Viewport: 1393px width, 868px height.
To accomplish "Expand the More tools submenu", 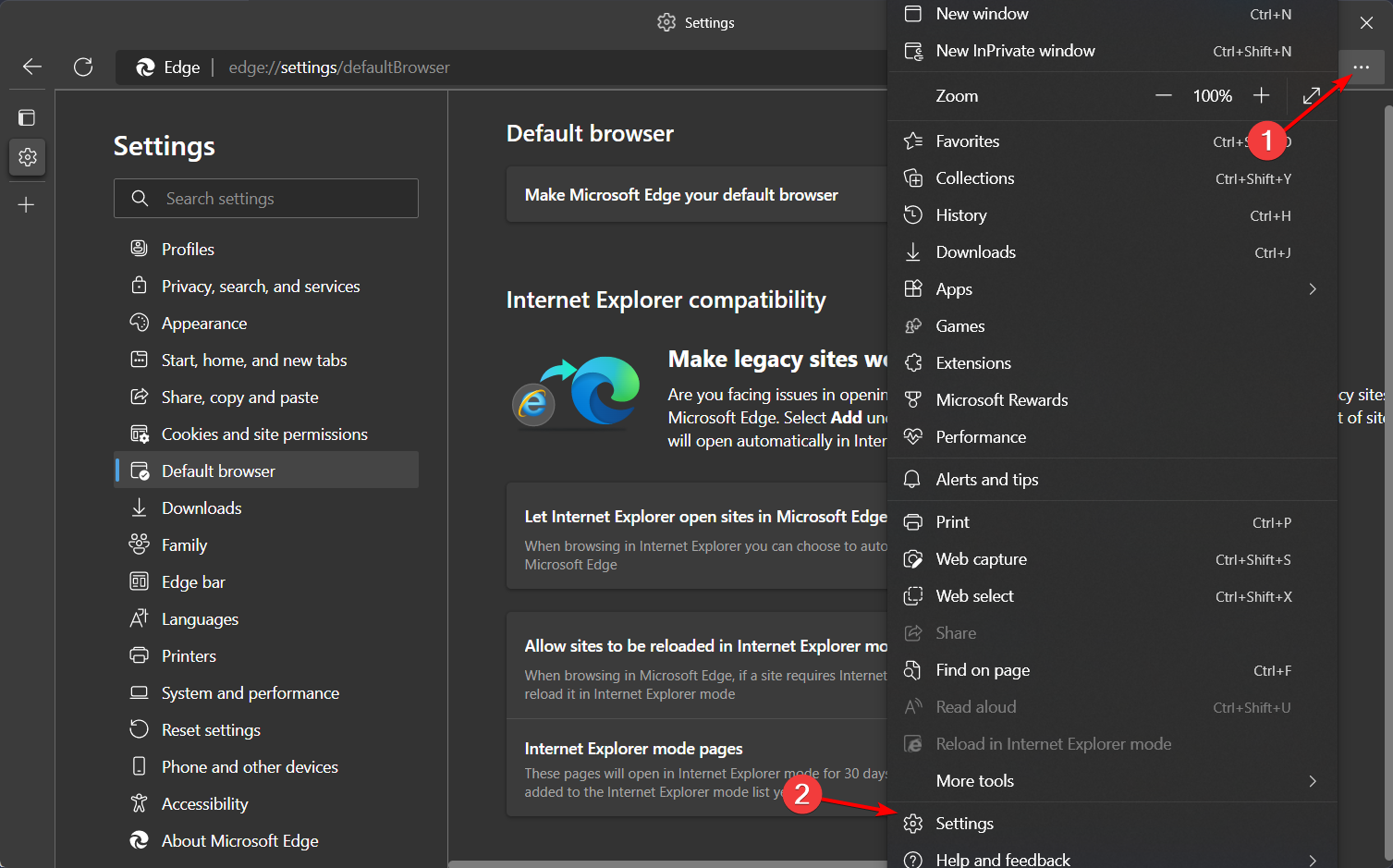I will (x=1312, y=781).
